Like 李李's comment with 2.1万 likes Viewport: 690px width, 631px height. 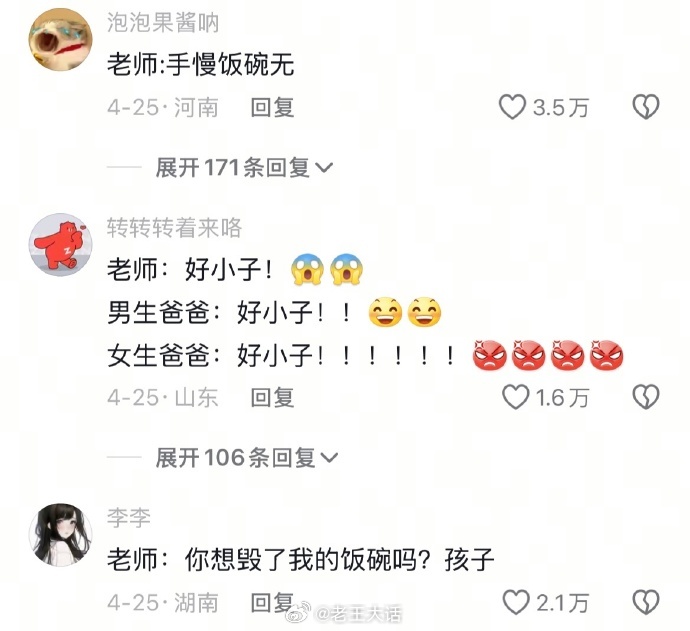tap(515, 602)
